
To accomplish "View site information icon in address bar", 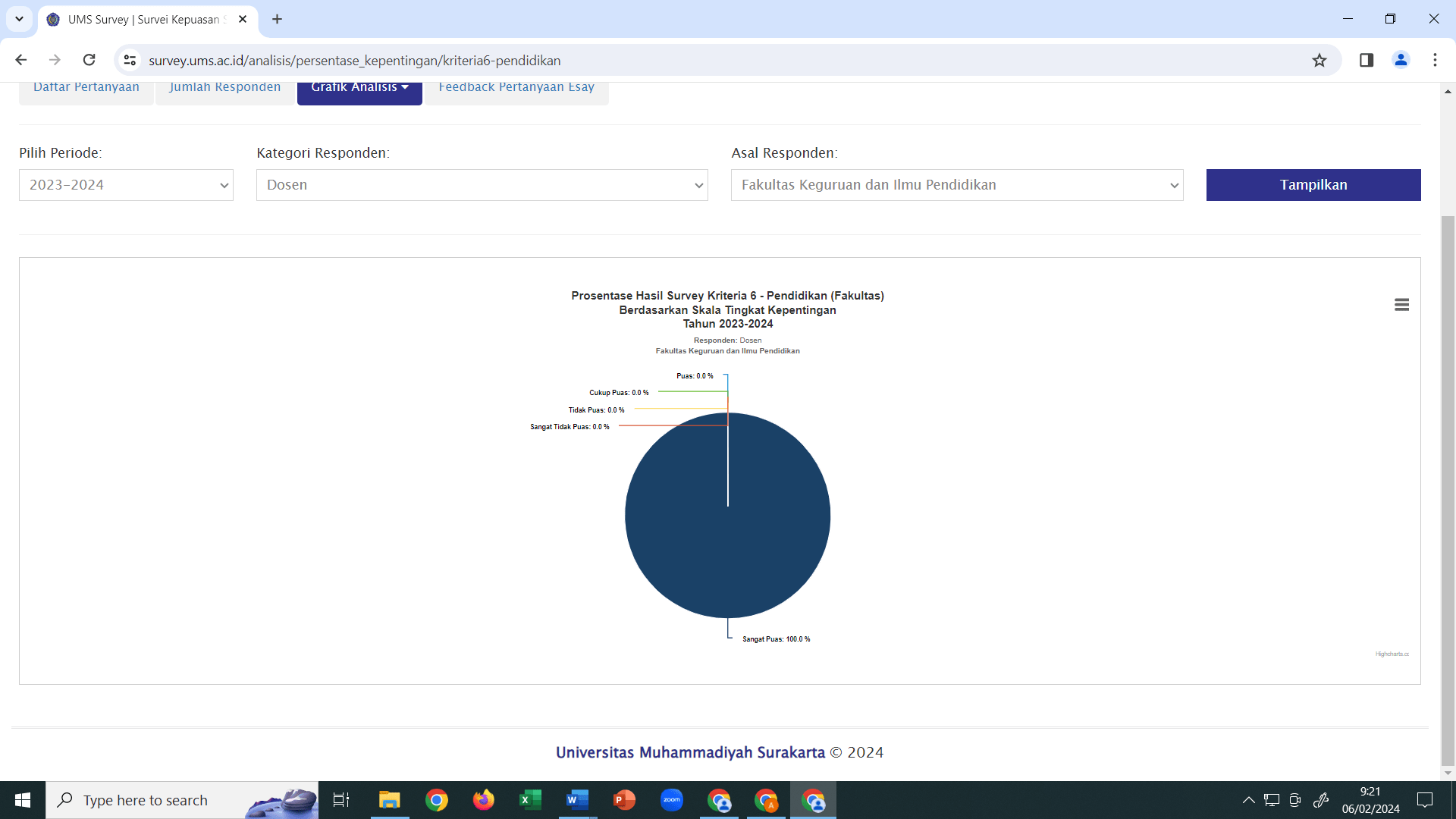I will (130, 60).
